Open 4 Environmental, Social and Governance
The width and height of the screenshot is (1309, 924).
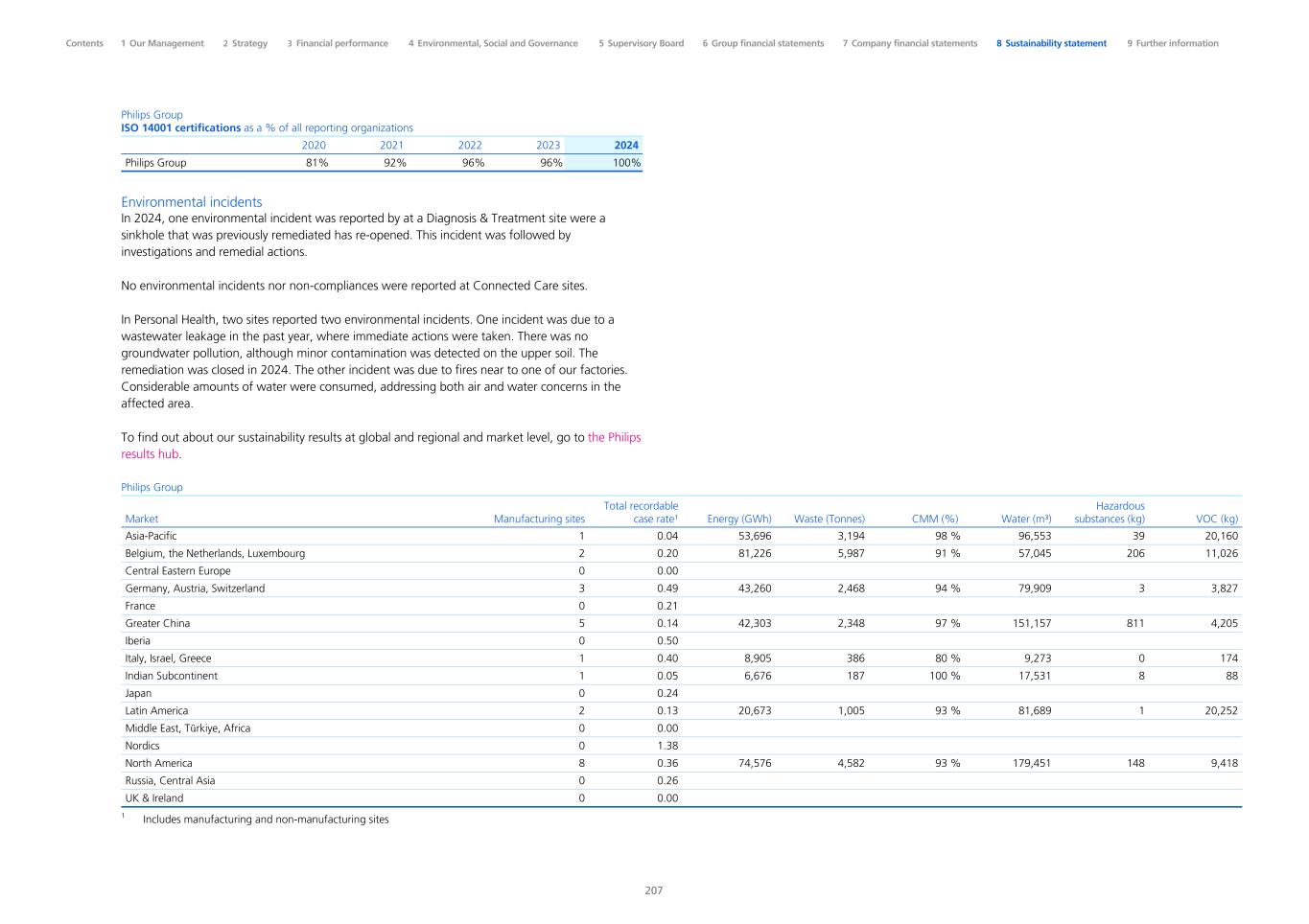(493, 43)
